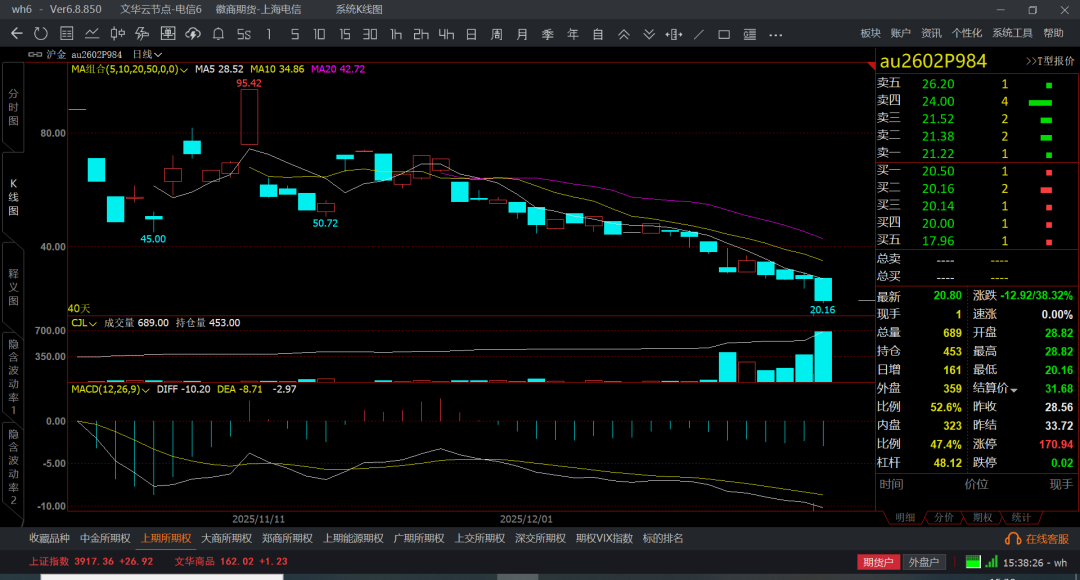Open the 系统工具 menu
The height and width of the screenshot is (580, 1080).
click(x=1012, y=33)
